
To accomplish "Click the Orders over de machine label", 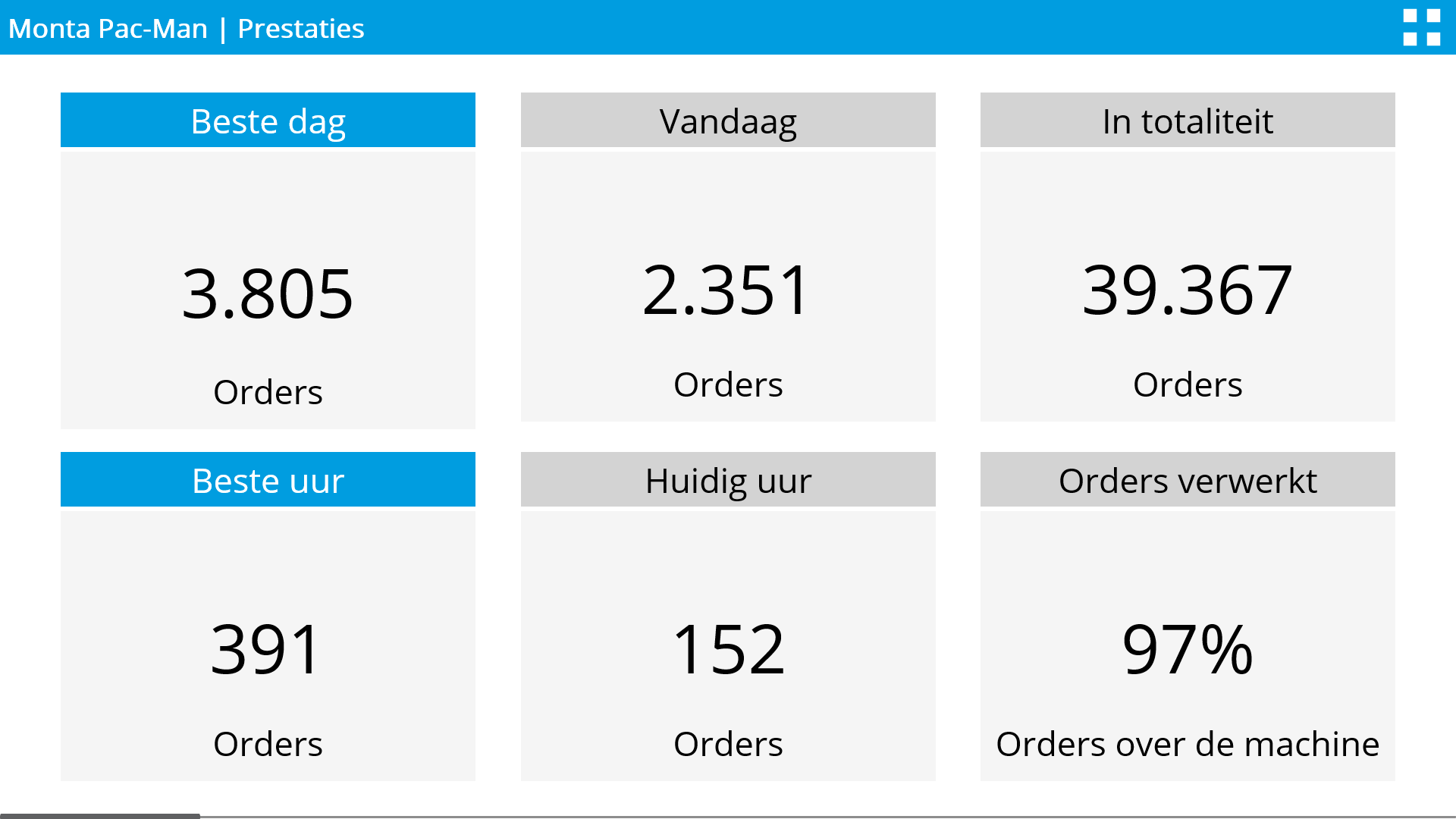I will (x=1188, y=744).
